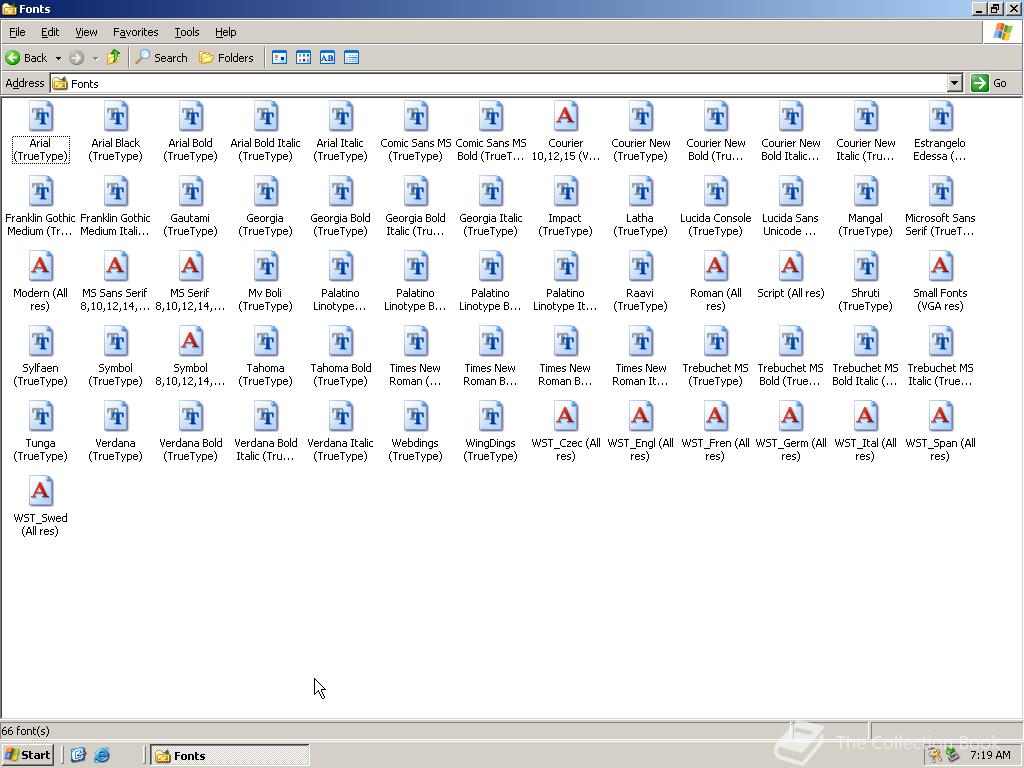1024x768 pixels.
Task: Select the Shruti (TrueType) font icon
Action: click(866, 267)
